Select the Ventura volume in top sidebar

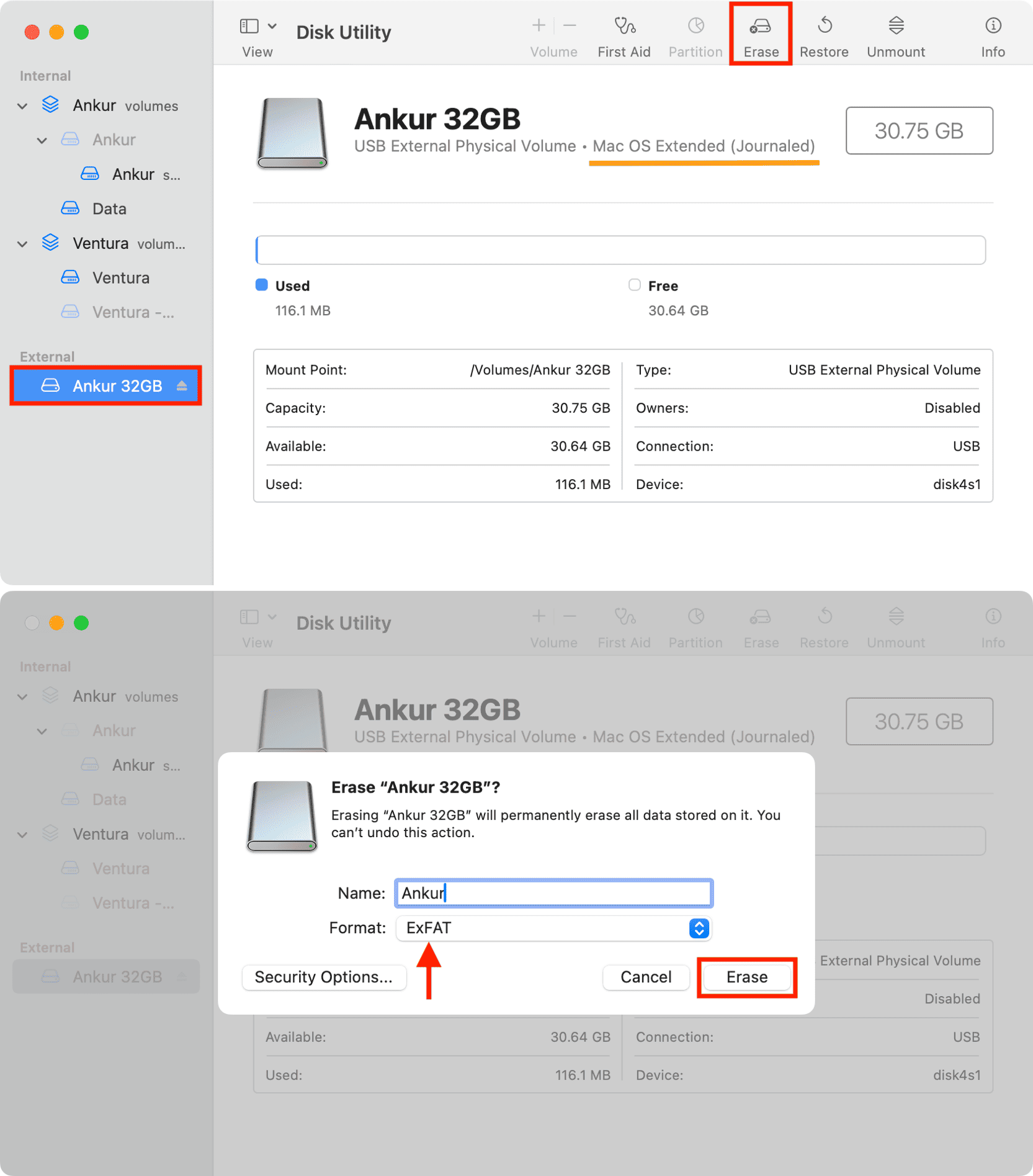105,277
